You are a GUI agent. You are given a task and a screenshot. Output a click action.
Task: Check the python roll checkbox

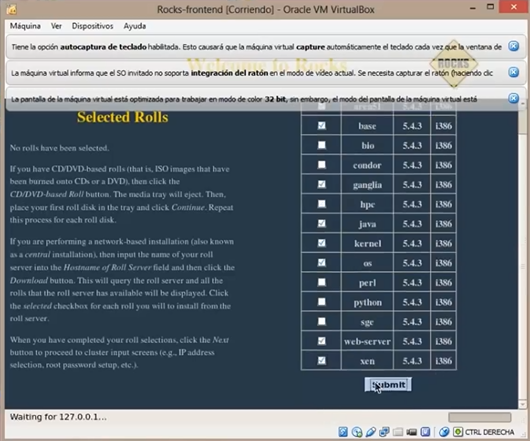coord(321,302)
